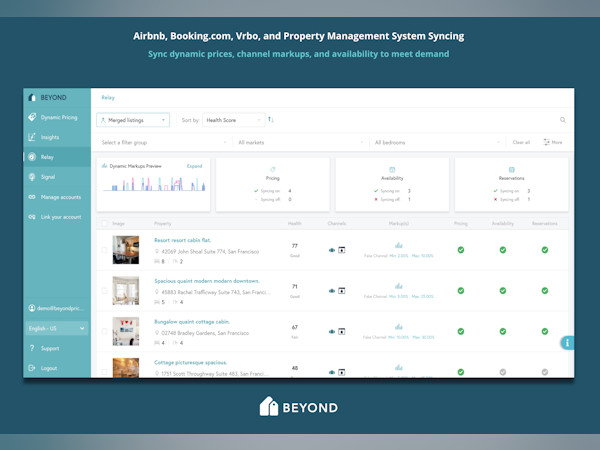This screenshot has width=600, height=450.
Task: Open the All bedrooms dropdown
Action: click(437, 142)
